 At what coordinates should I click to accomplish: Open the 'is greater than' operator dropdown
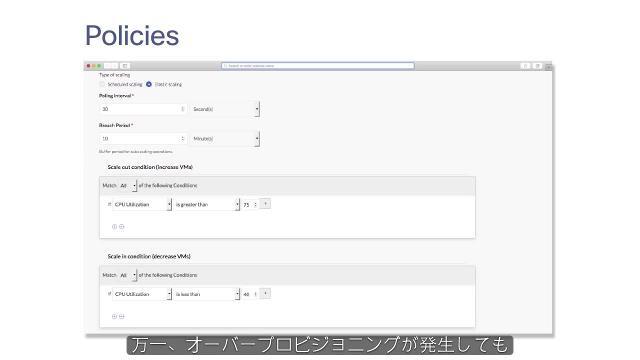(207, 204)
